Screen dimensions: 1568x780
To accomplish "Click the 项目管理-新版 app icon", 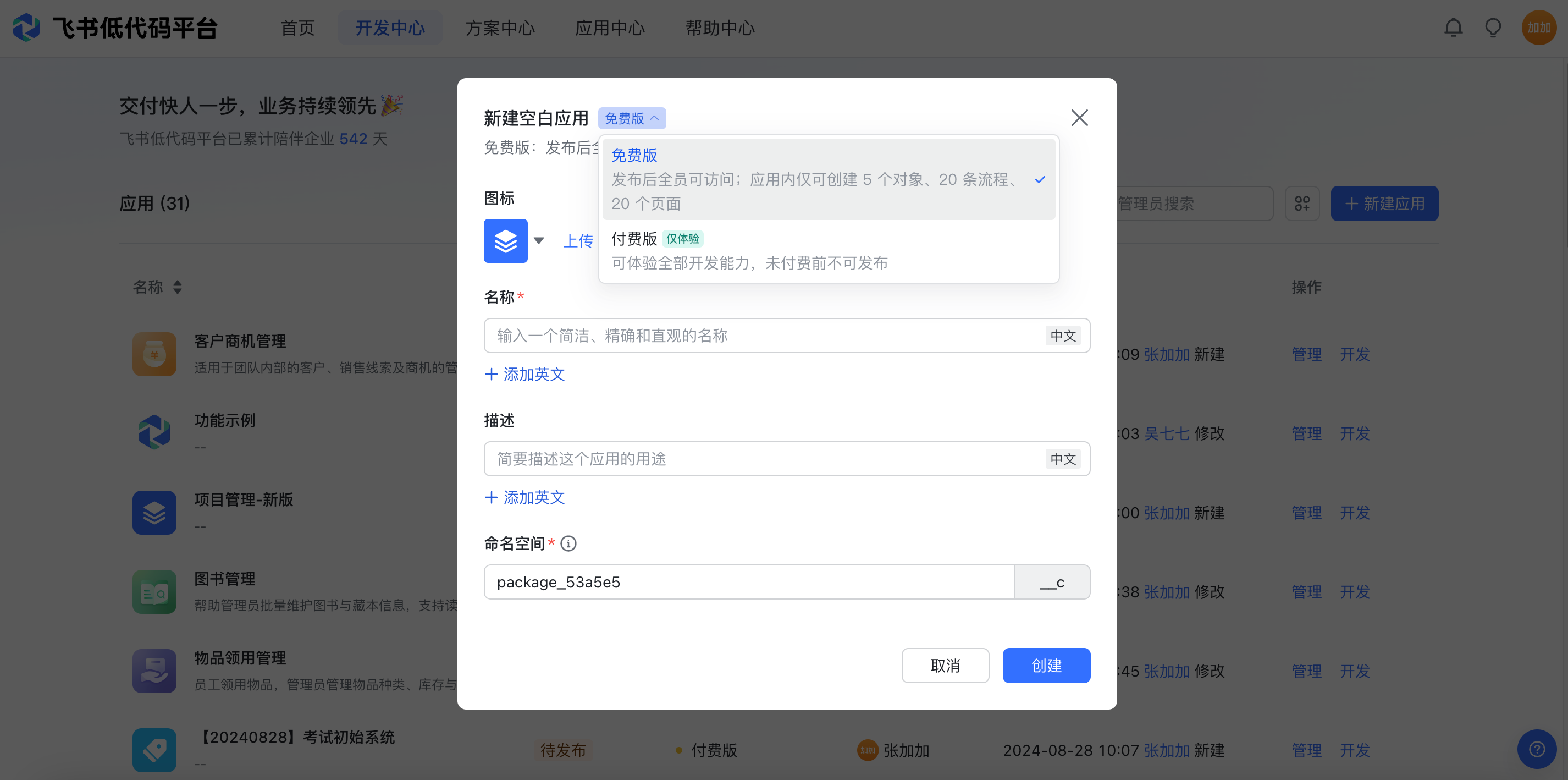I will (x=154, y=512).
